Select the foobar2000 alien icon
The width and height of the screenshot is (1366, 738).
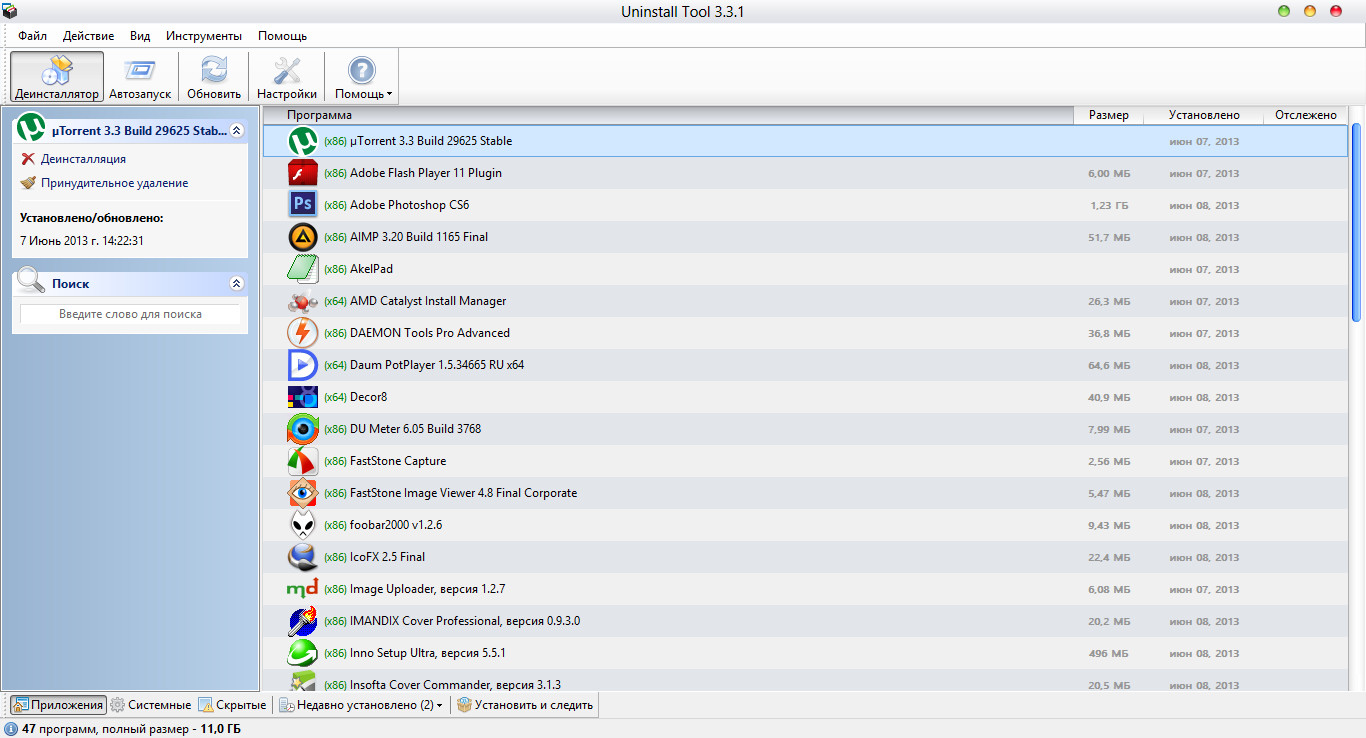pos(302,525)
